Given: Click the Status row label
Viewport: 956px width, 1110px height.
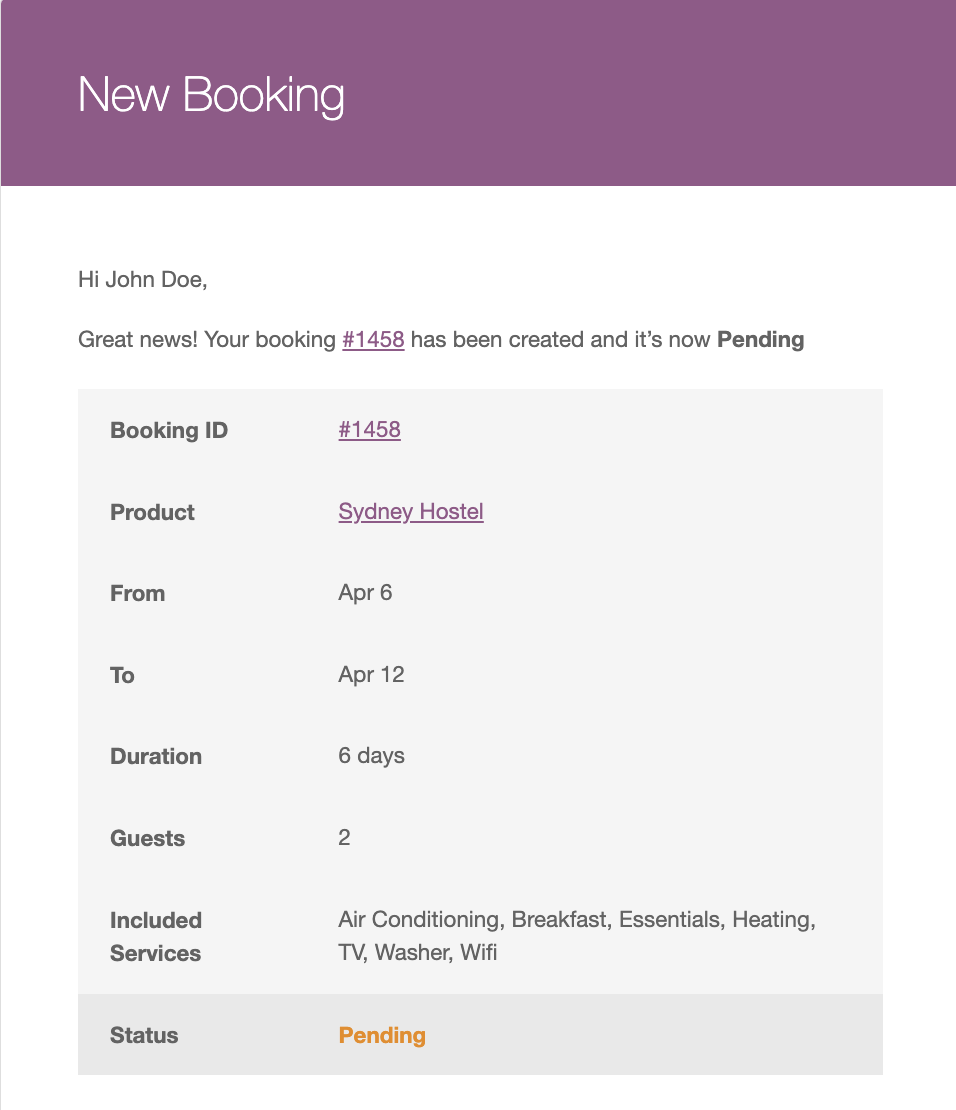Looking at the screenshot, I should [144, 1036].
